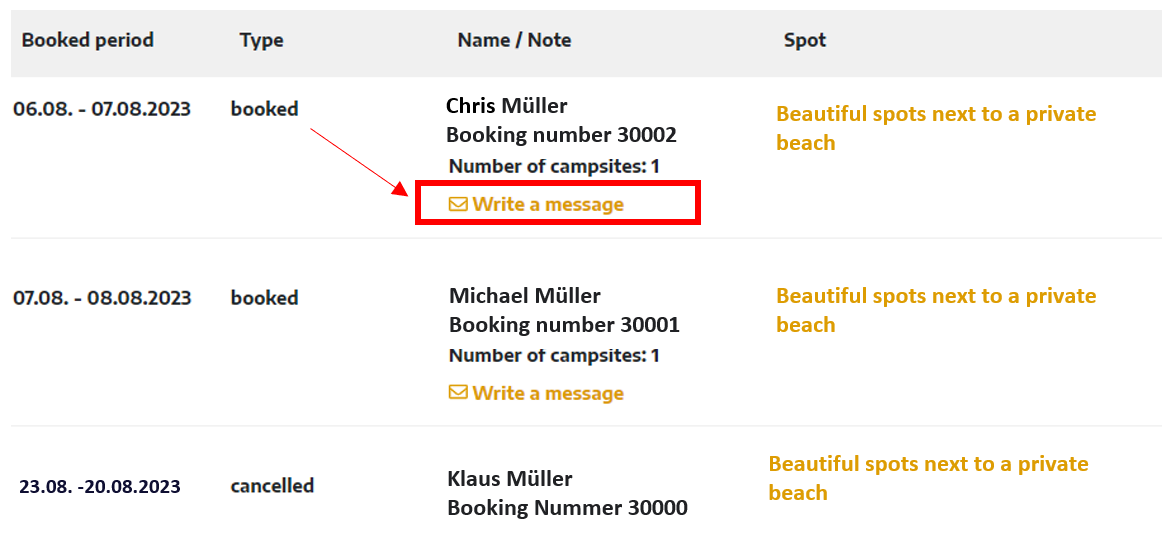Click Michael Müller's name
1162x540 pixels.
[525, 296]
